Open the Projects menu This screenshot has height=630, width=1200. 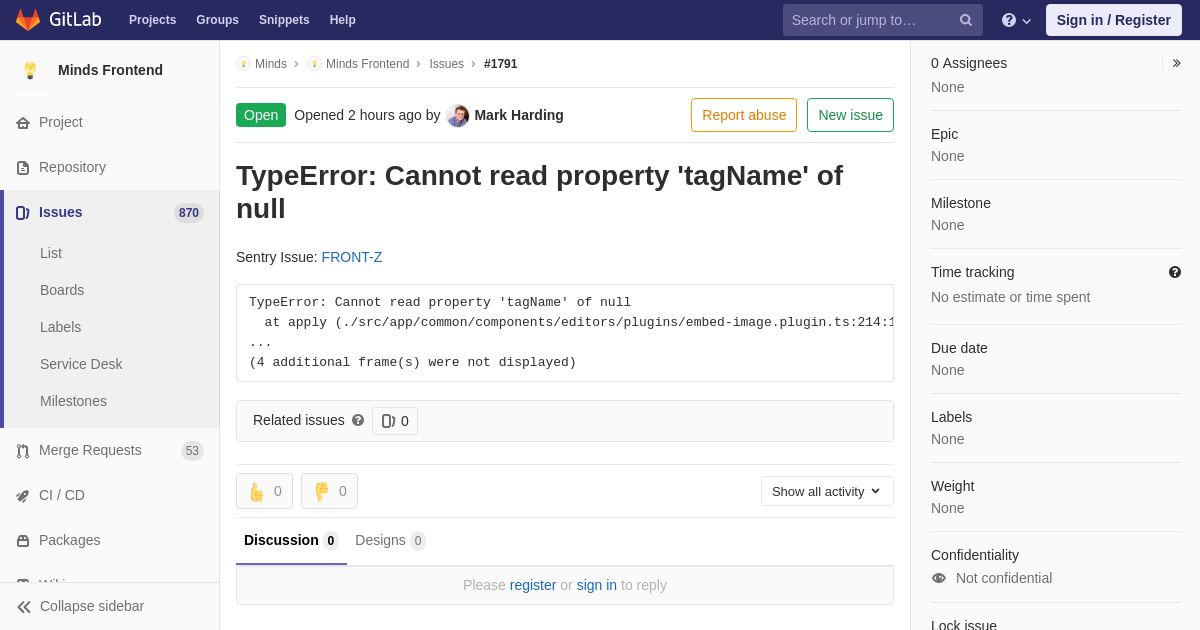tap(152, 20)
